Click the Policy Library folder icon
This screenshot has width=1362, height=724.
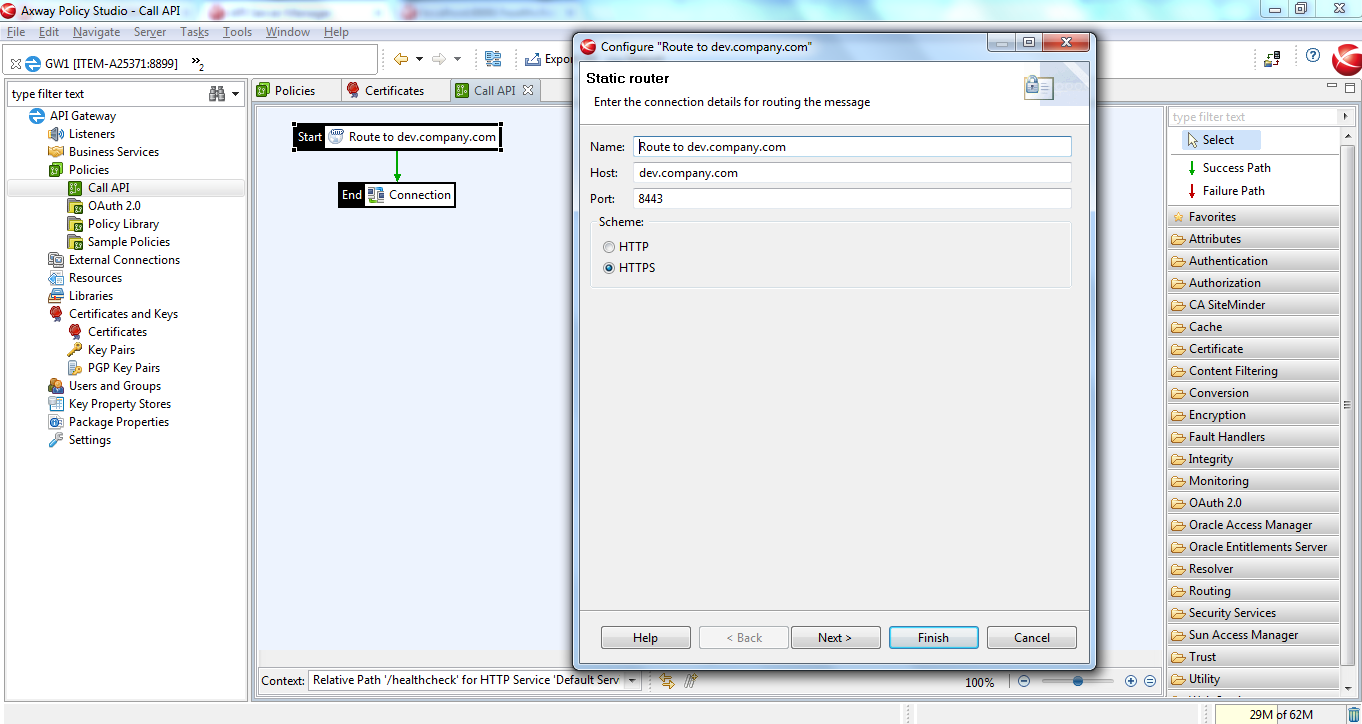point(75,224)
